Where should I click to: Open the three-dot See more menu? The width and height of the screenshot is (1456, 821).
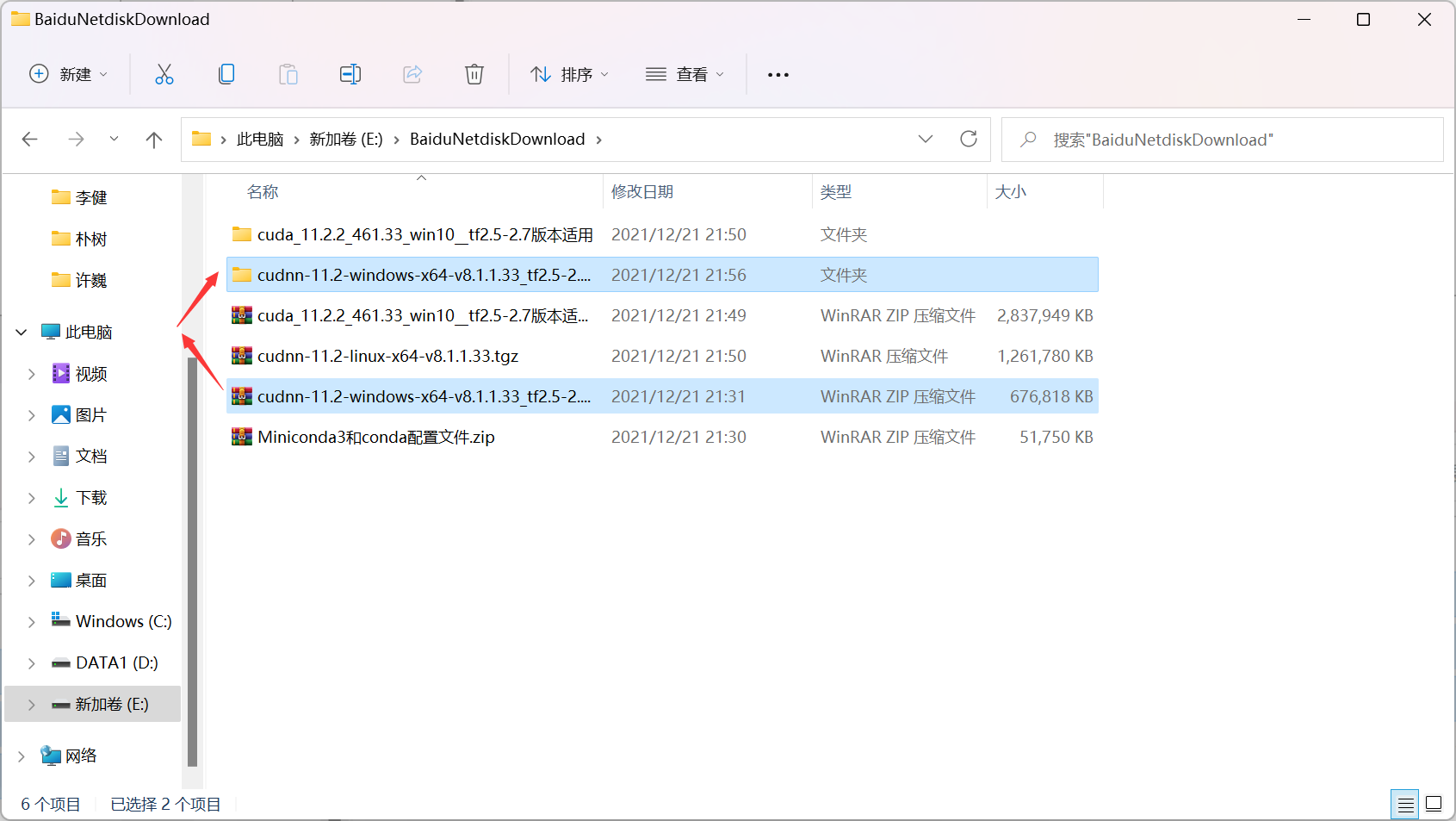point(778,75)
